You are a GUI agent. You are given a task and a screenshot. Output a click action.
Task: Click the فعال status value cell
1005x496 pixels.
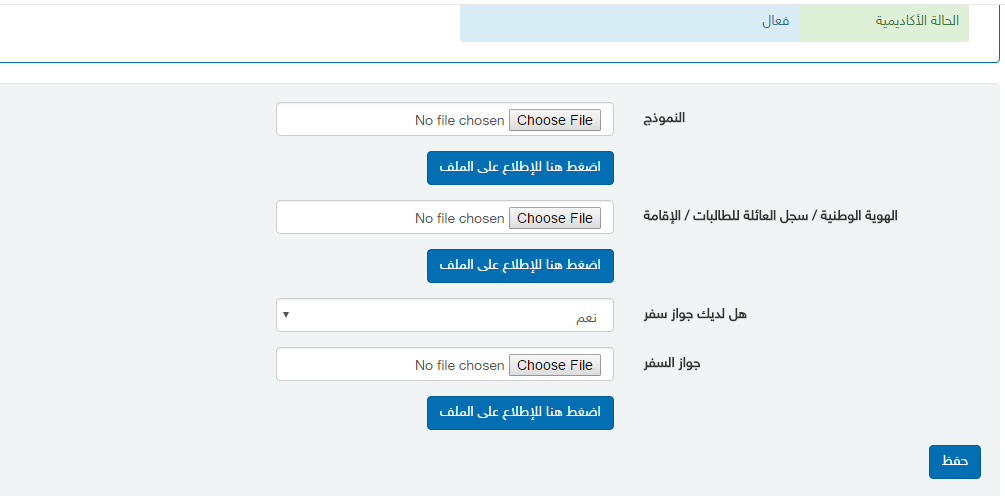(x=629, y=23)
